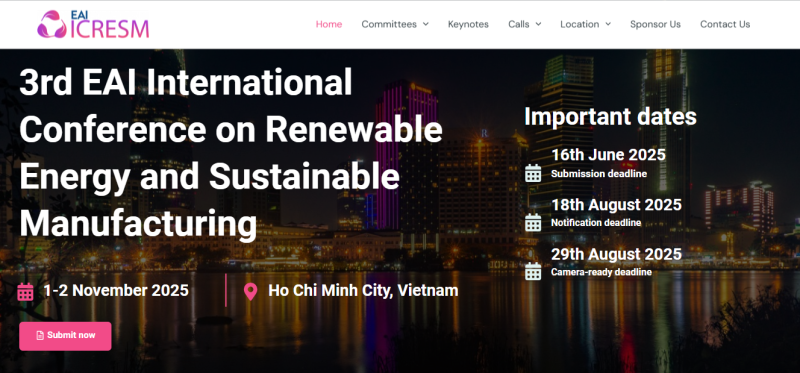Open the Home menu item

pos(329,24)
